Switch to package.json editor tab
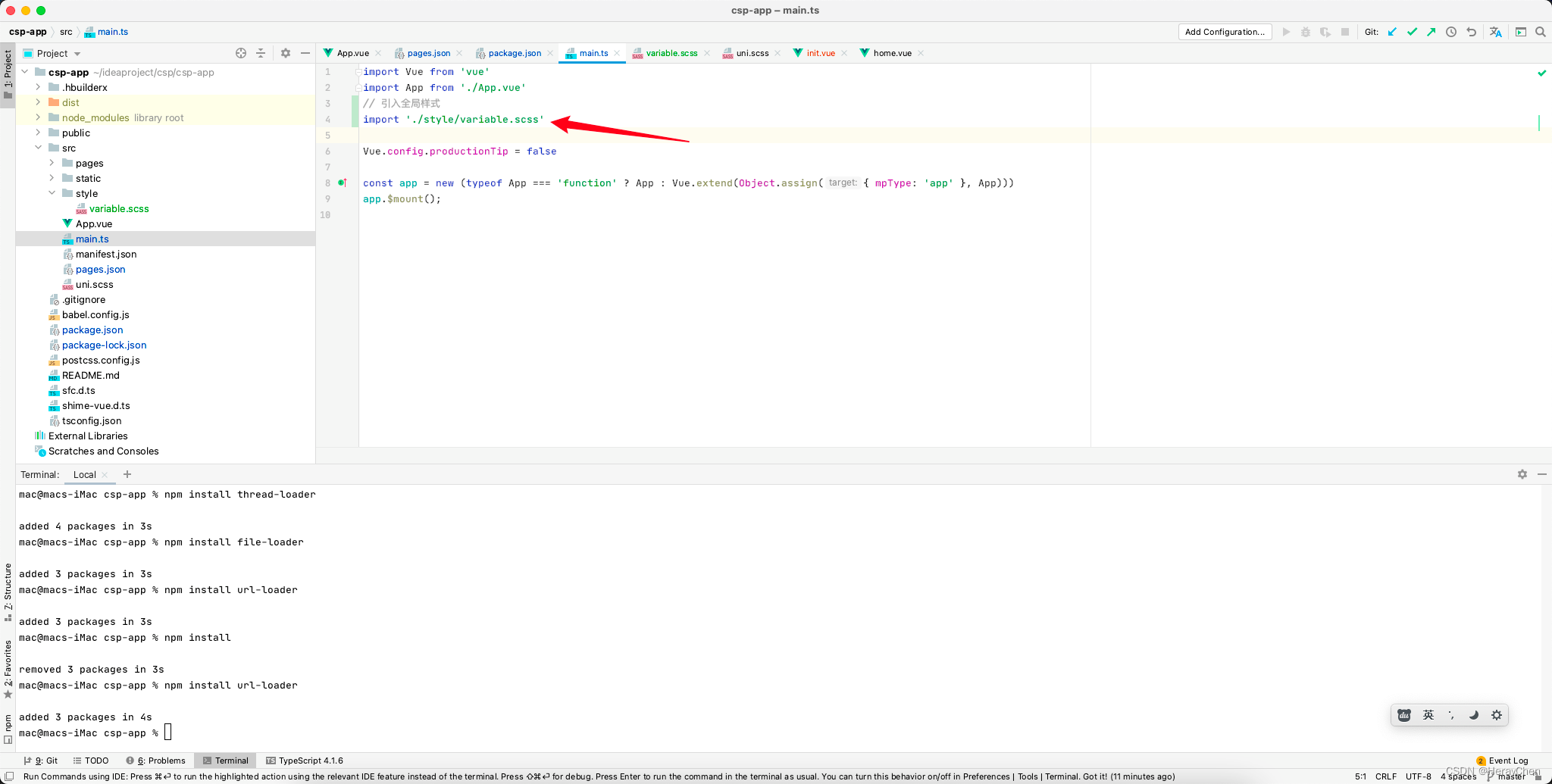 (515, 53)
